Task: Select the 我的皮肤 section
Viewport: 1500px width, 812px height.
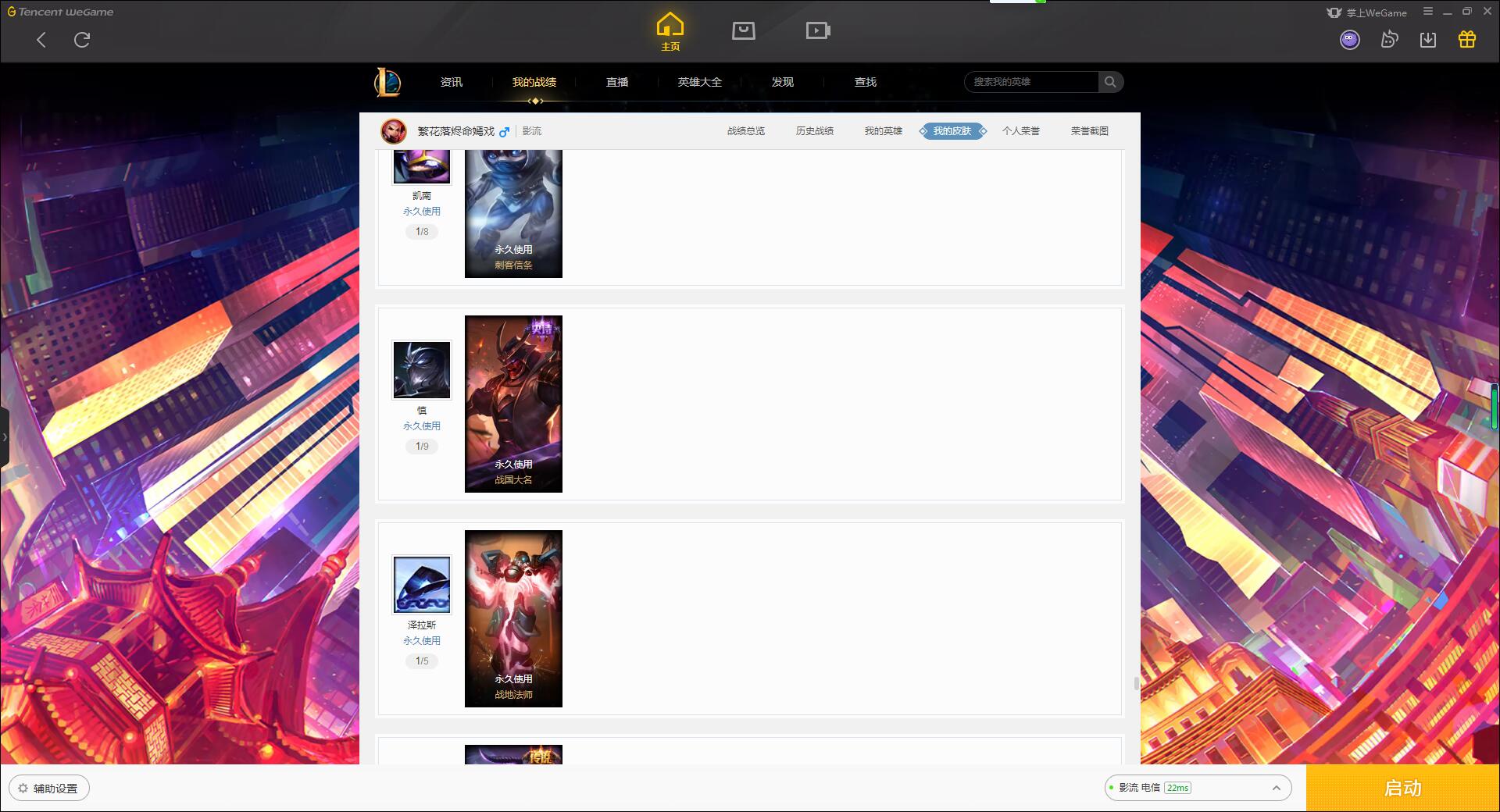Action: (x=952, y=131)
